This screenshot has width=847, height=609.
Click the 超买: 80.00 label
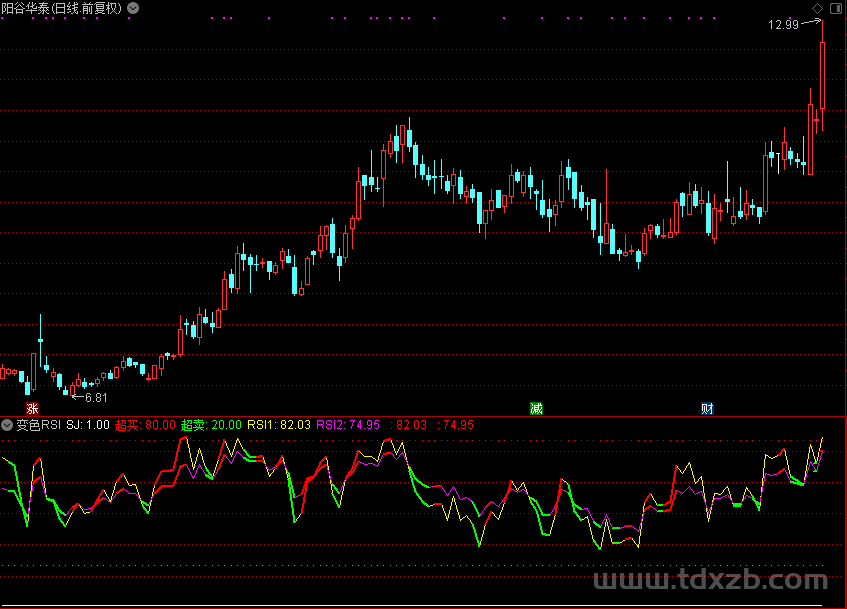(x=145, y=425)
